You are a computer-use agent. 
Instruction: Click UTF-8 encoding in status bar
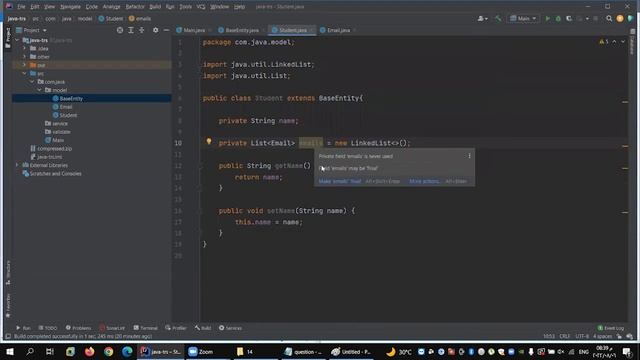point(582,336)
